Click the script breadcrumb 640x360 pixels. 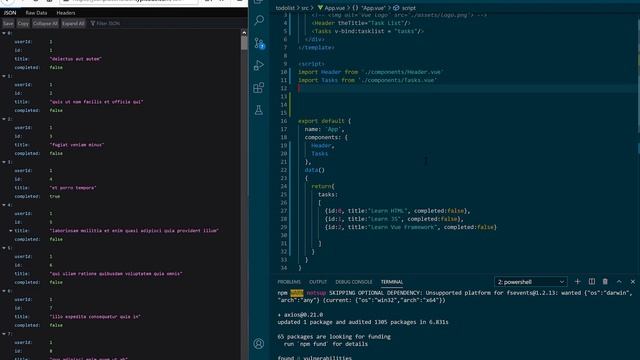tap(409, 8)
